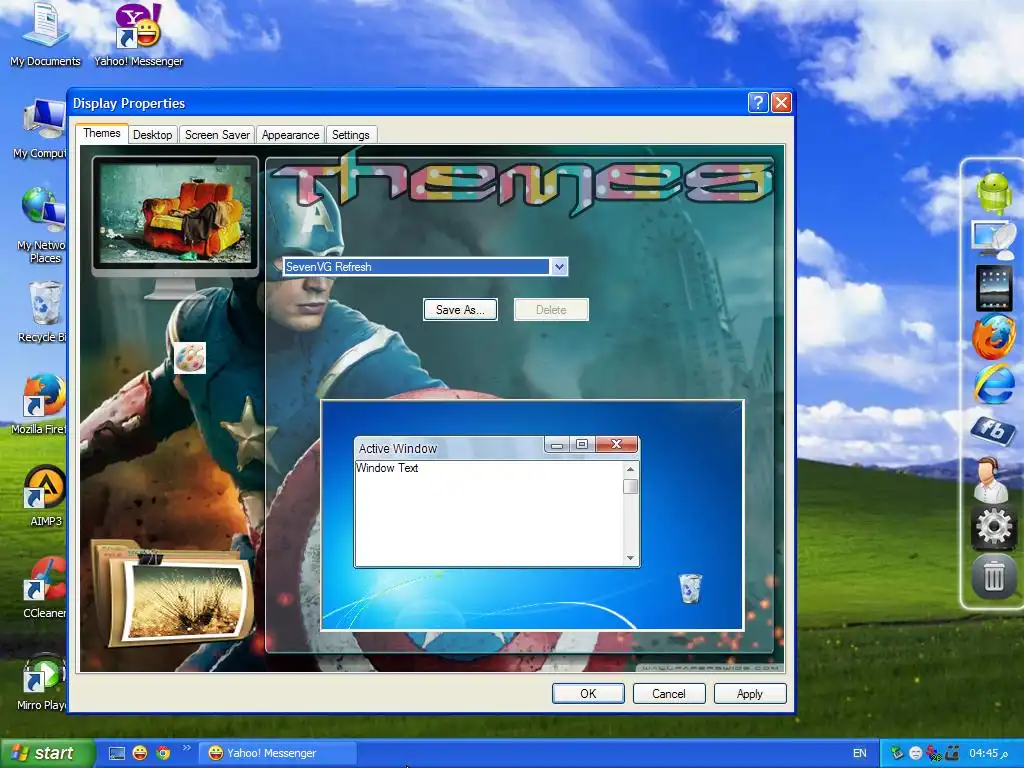Click the recycle bin in theme preview

(690, 588)
